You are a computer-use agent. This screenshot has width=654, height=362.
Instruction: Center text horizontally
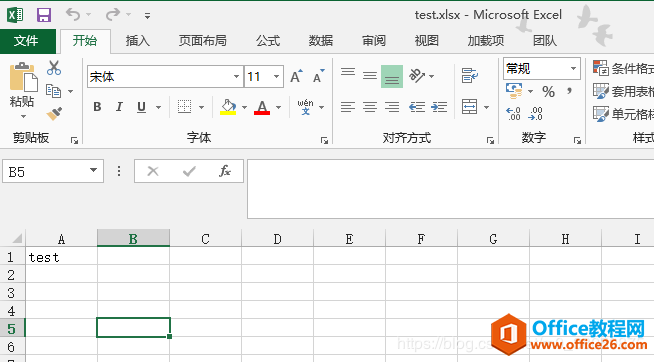coord(370,107)
